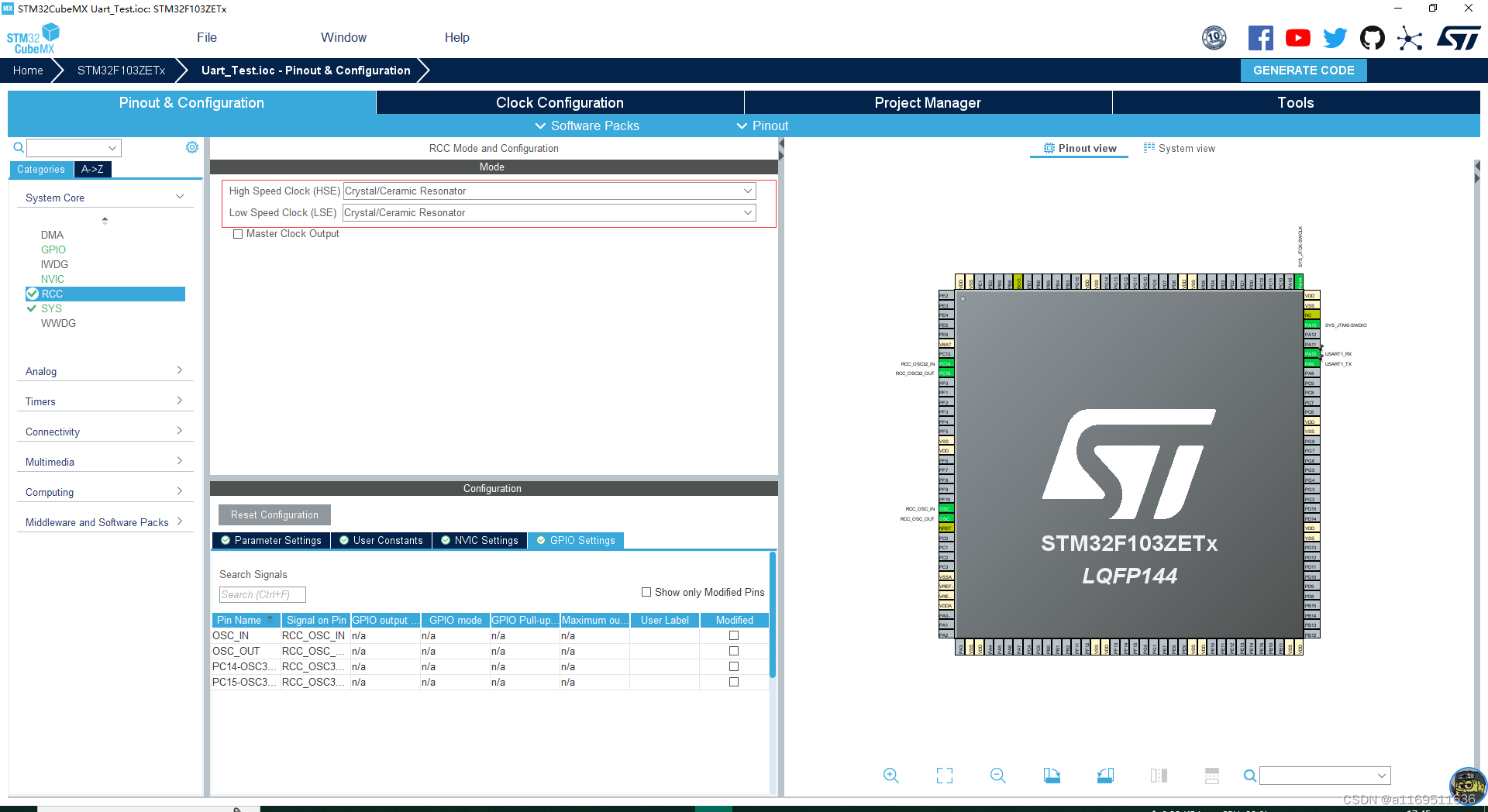Open High Speed Clock (HSE) dropdown

coord(549,191)
